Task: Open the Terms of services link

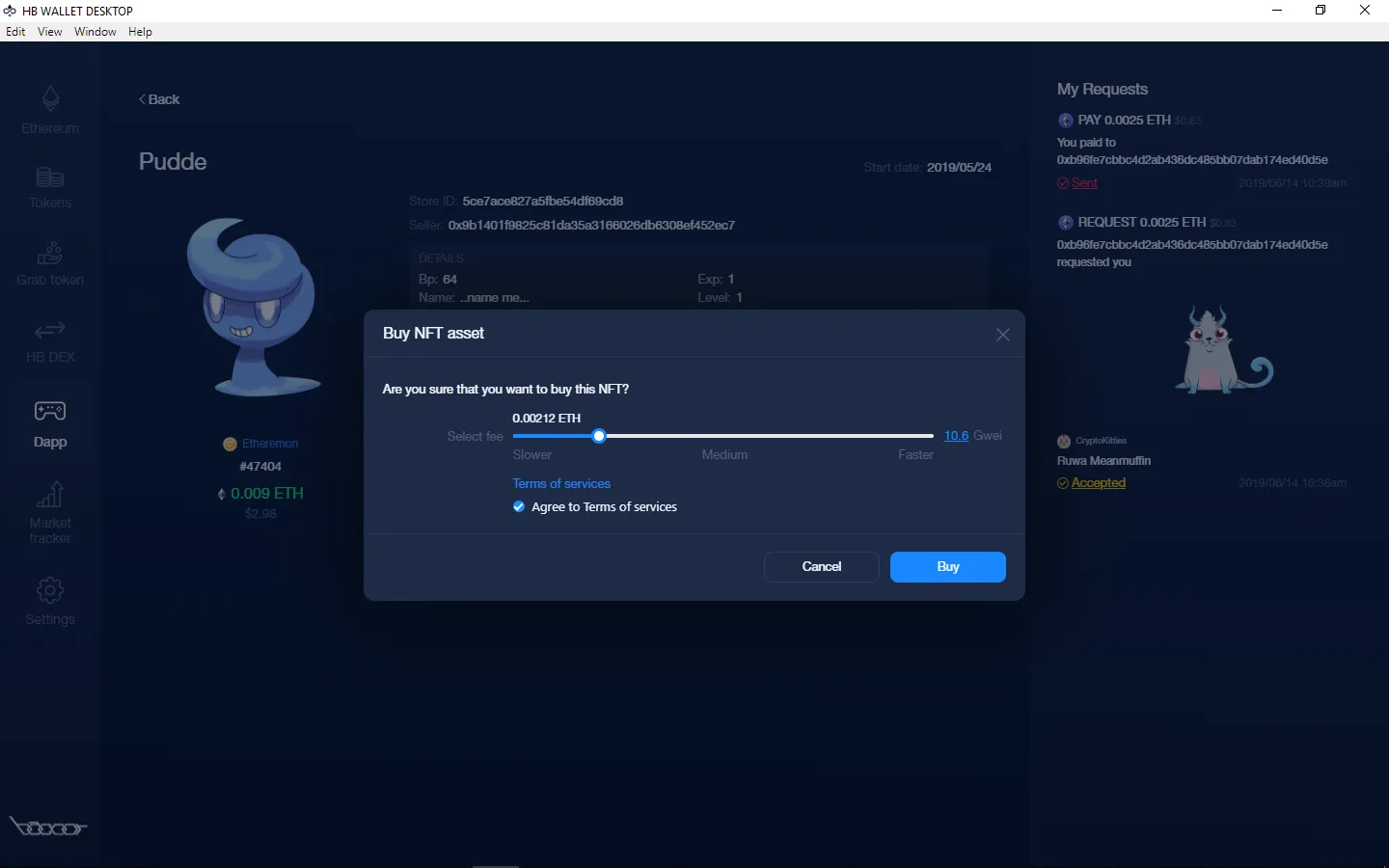Action: [x=561, y=484]
